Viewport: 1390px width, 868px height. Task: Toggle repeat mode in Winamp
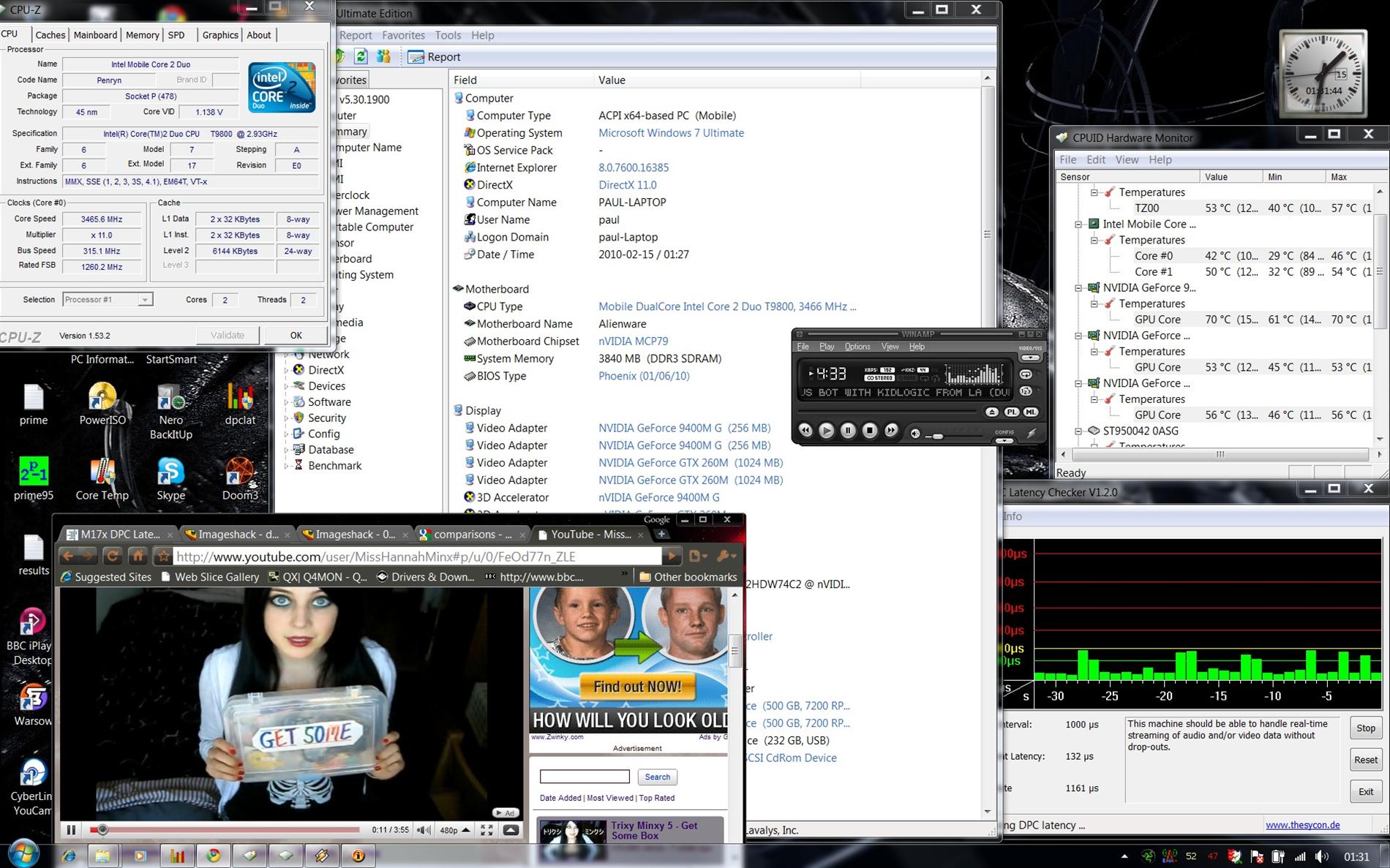tap(1026, 374)
